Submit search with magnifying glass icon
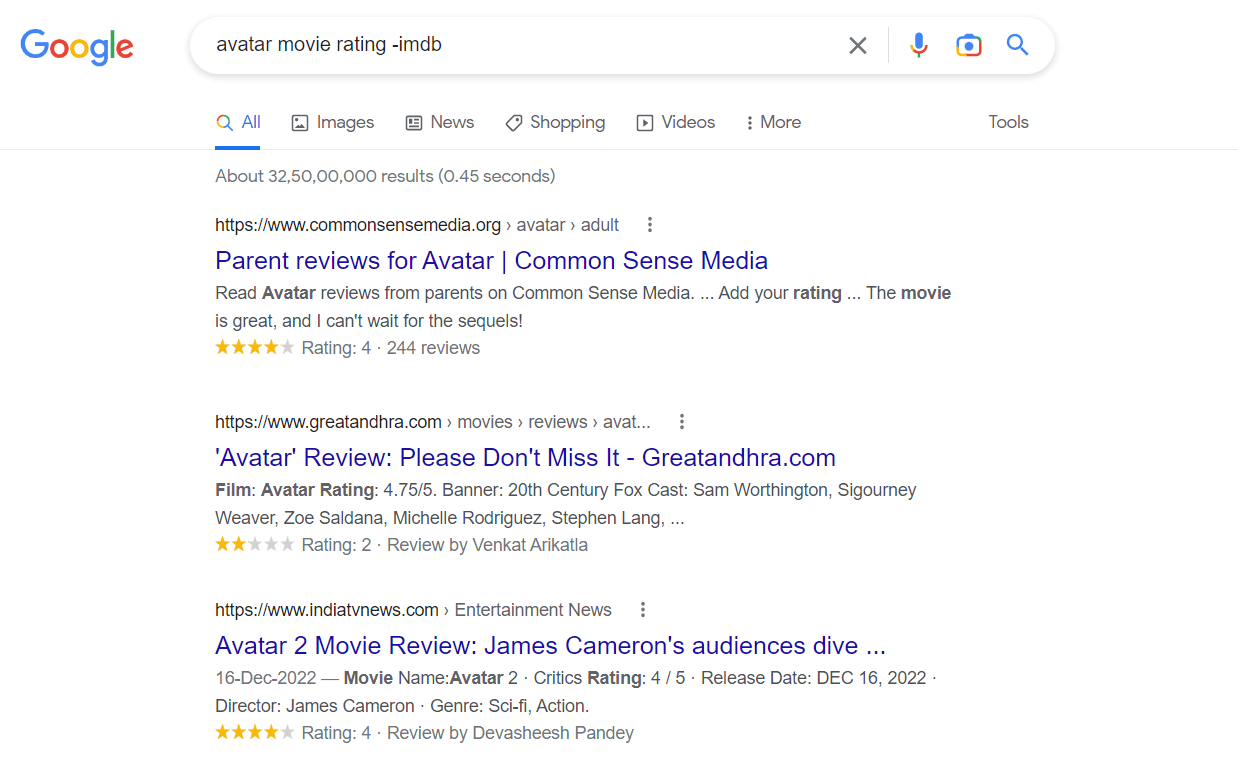Viewport: 1238px width, 768px height. (x=1017, y=45)
